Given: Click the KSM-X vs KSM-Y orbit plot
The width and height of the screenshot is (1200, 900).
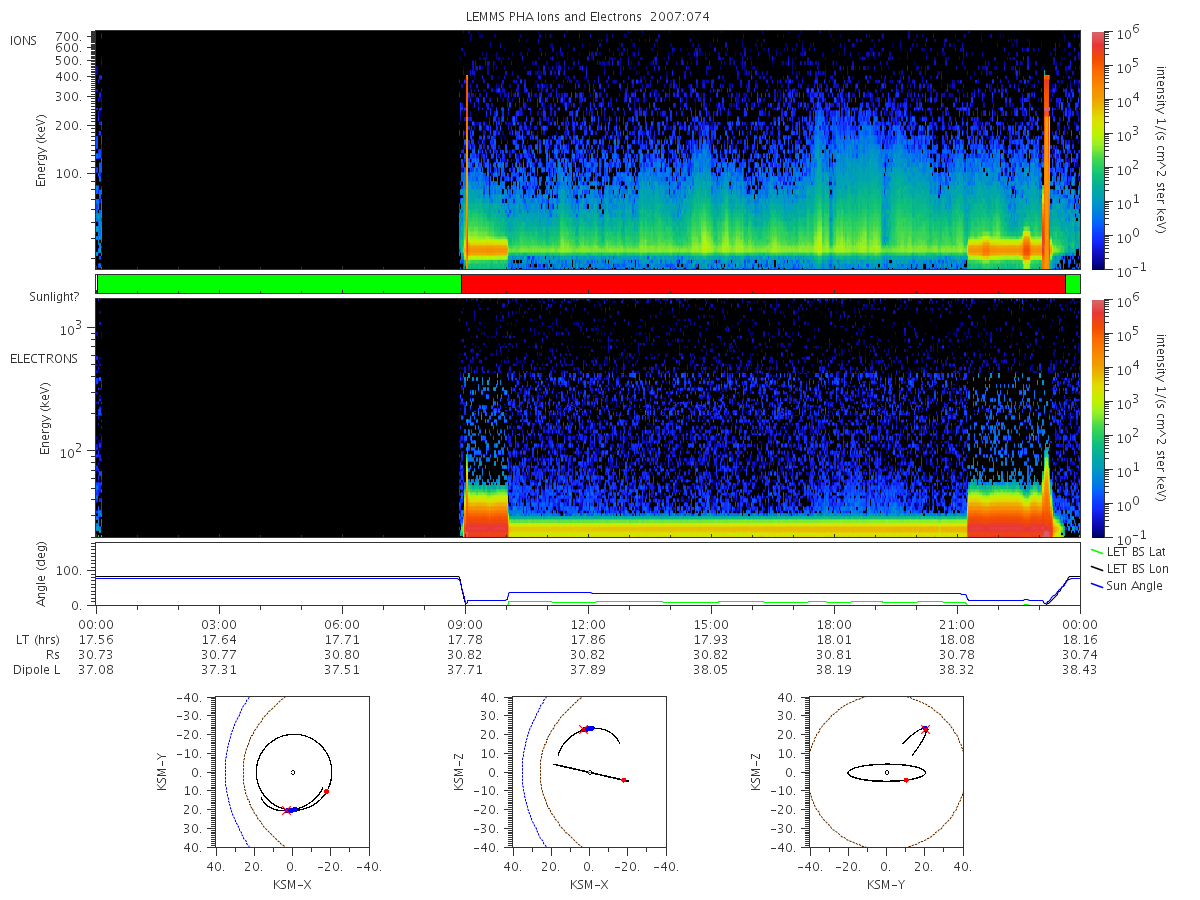Looking at the screenshot, I should click(x=292, y=772).
